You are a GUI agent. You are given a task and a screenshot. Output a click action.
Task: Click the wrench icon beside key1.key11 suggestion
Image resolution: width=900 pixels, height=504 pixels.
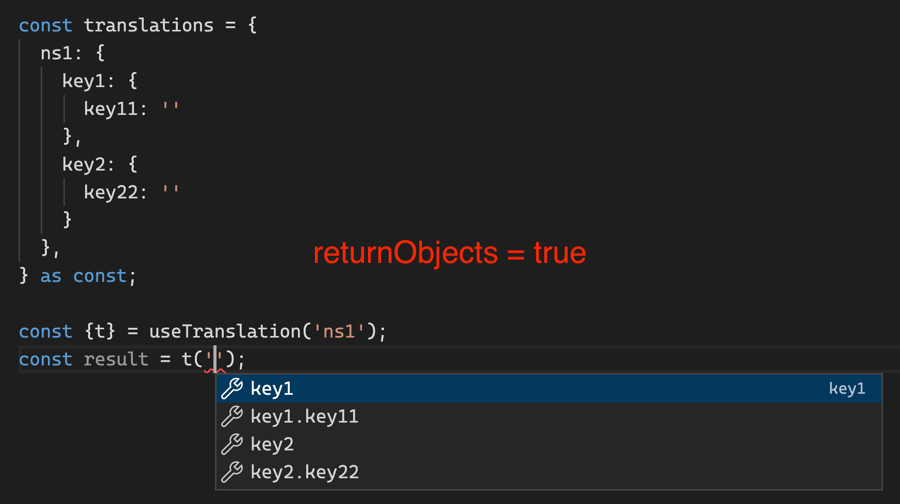click(232, 417)
